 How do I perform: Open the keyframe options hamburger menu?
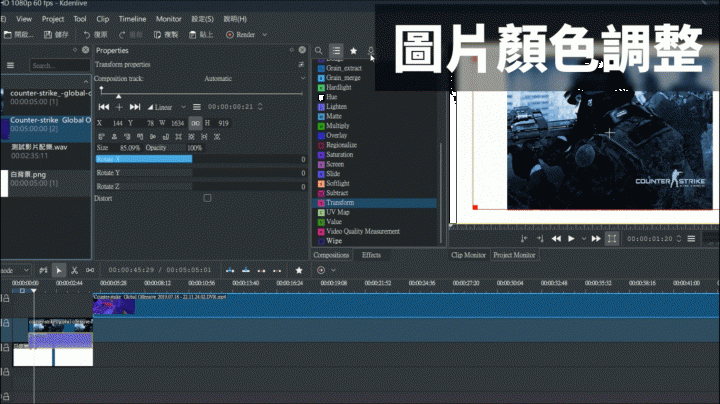pos(197,107)
